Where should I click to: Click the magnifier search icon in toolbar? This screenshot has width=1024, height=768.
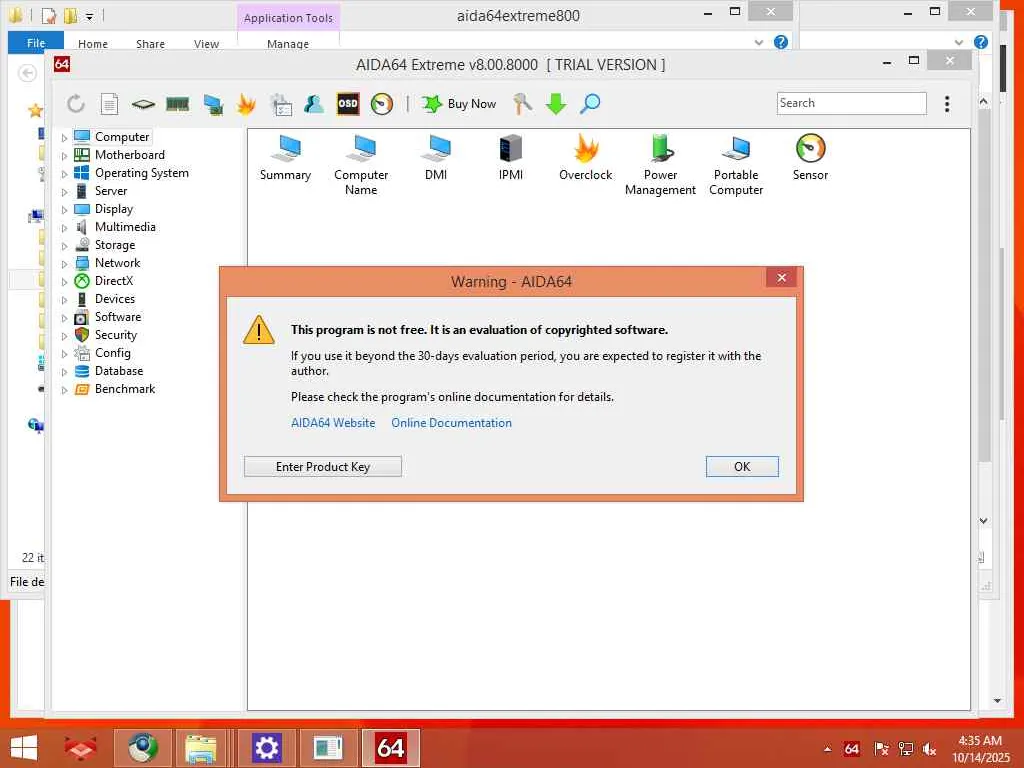point(590,104)
